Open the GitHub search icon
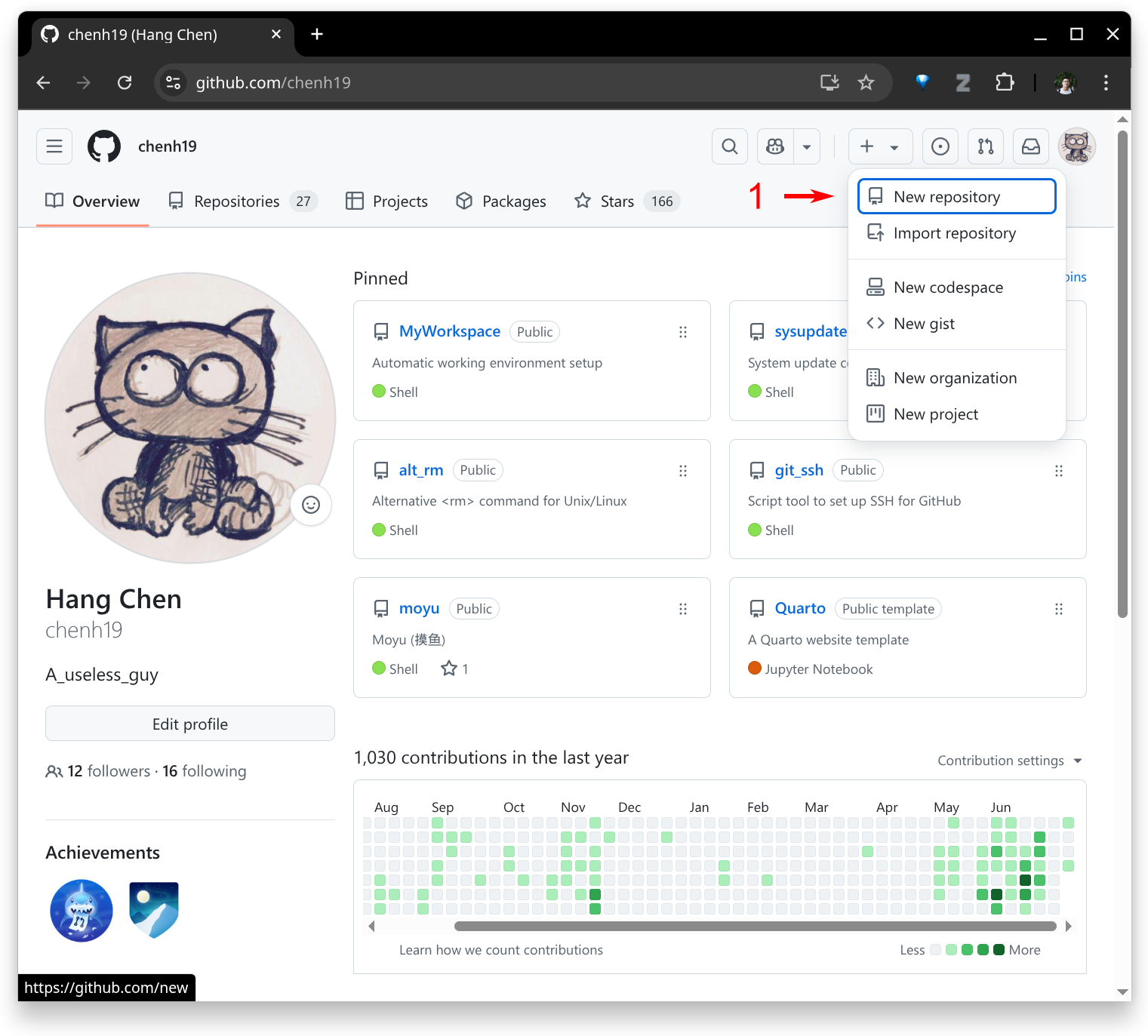Screen dimensions: 1148x1036 pos(730,146)
